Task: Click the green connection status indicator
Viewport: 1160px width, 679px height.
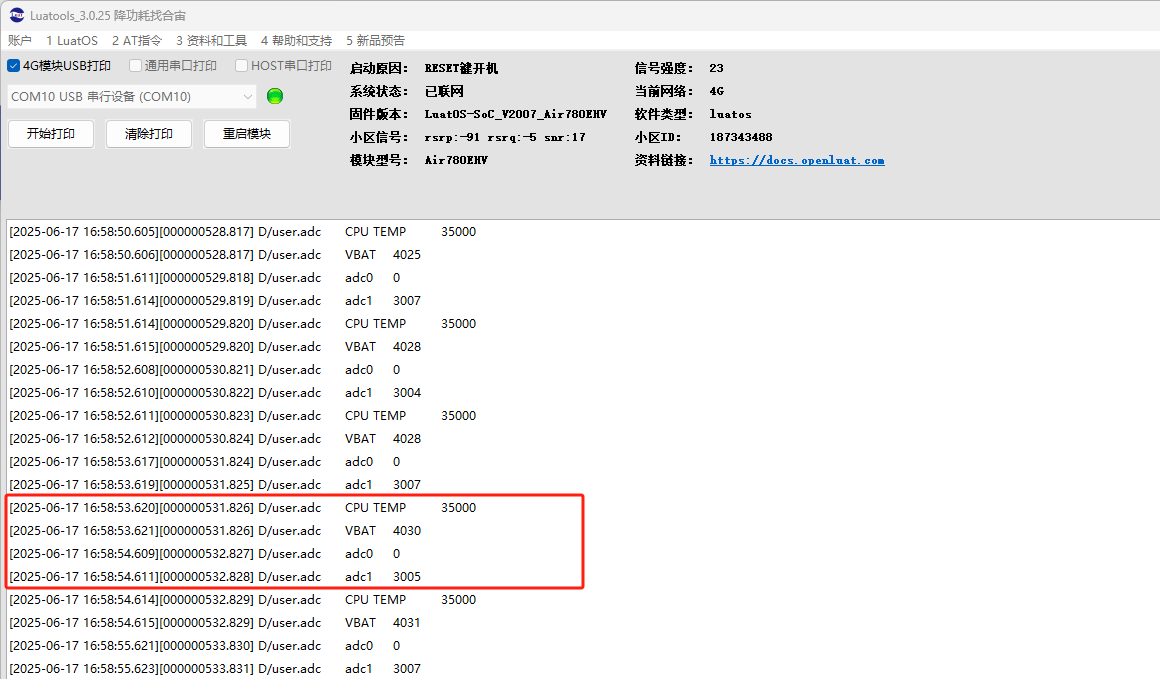Action: tap(275, 96)
